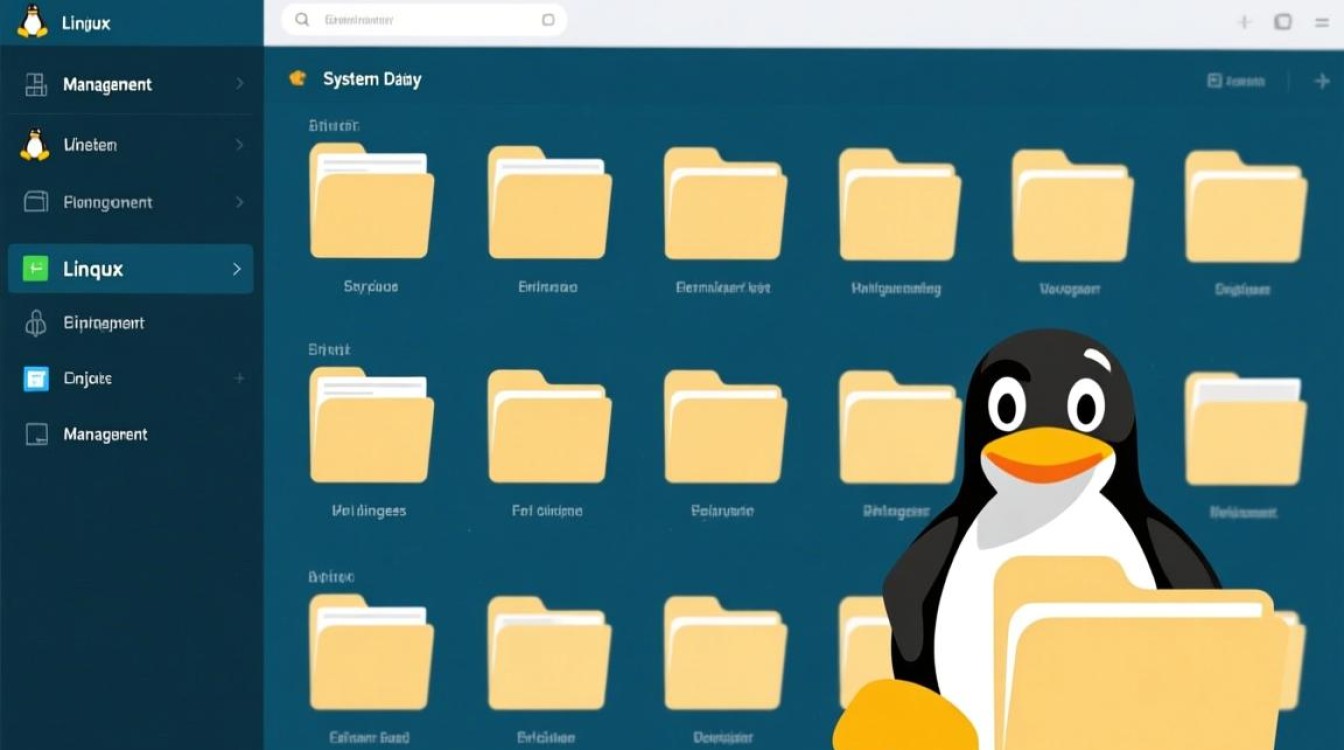
Task: Click the small penguin icon next to Uneten
Action: [x=33, y=144]
